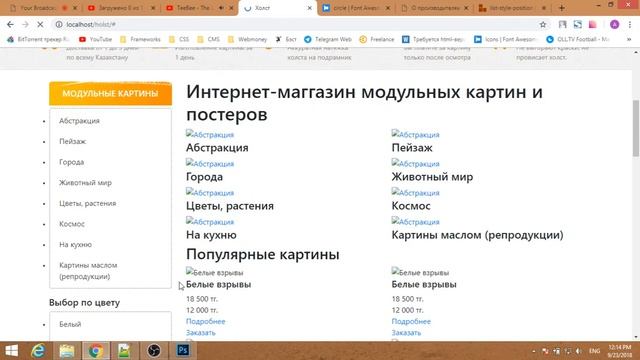Viewport: 640px width, 360px height.
Task: Open the Chrome three-dot menu
Action: click(630, 24)
